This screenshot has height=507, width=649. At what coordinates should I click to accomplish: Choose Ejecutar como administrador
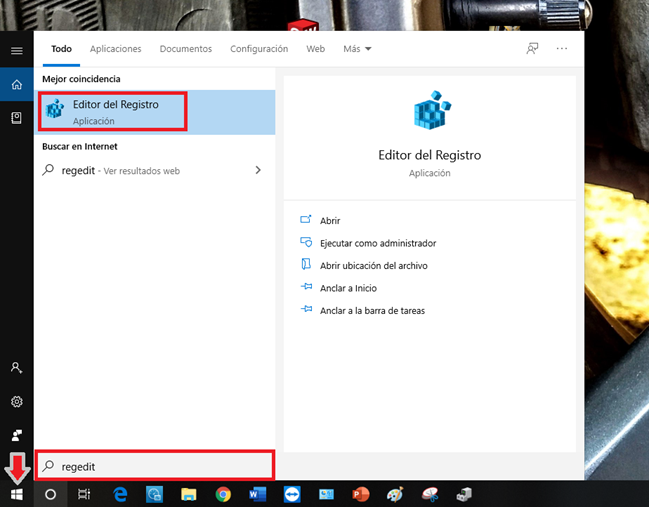378,243
